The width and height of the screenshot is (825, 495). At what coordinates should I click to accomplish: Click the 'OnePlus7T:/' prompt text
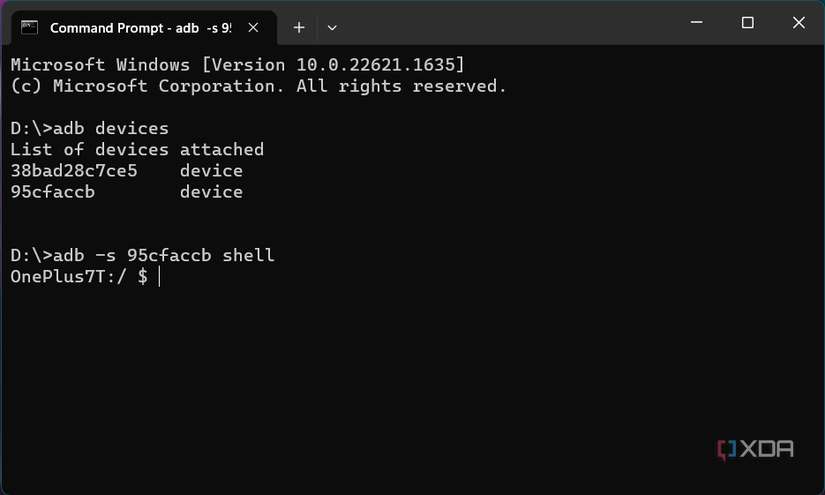tap(68, 277)
